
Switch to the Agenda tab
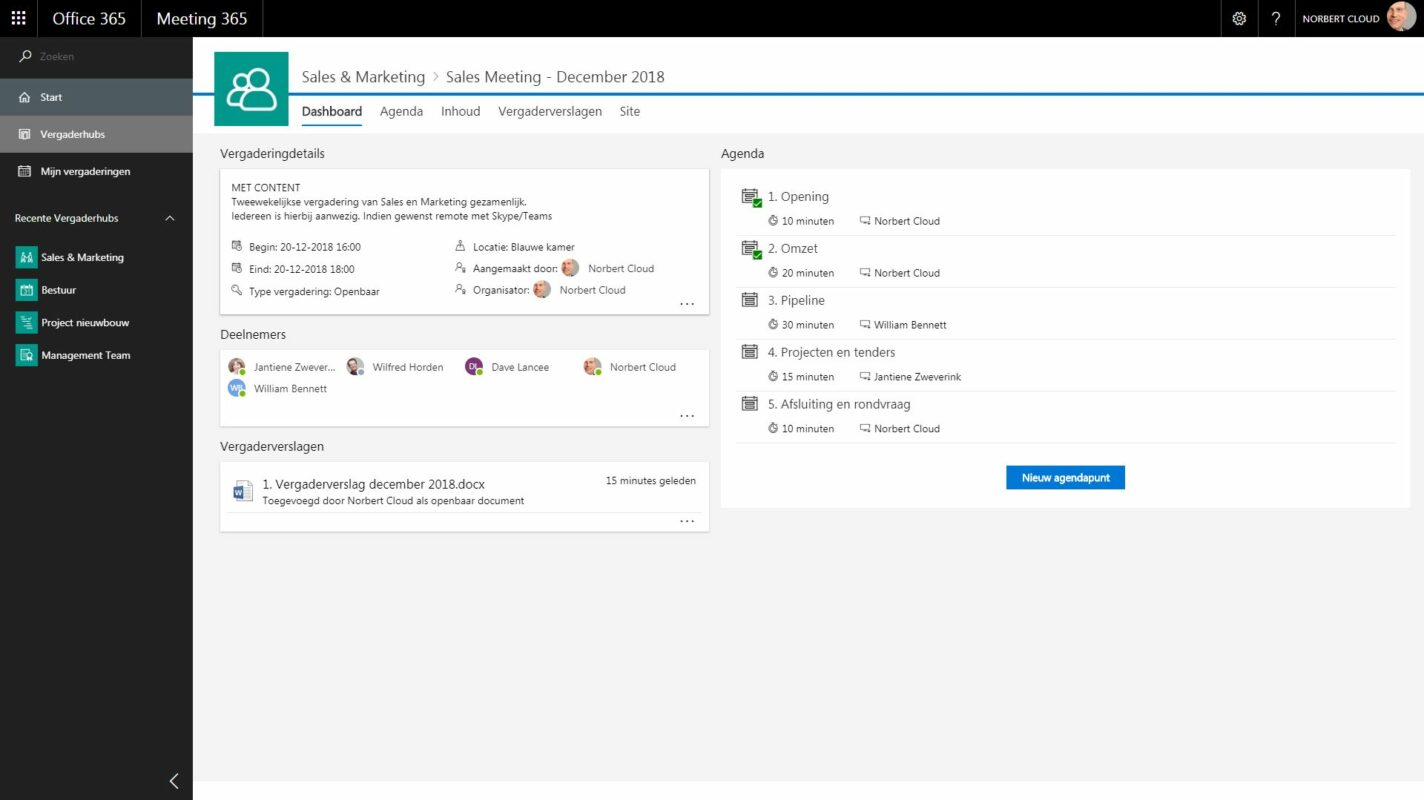click(x=401, y=111)
